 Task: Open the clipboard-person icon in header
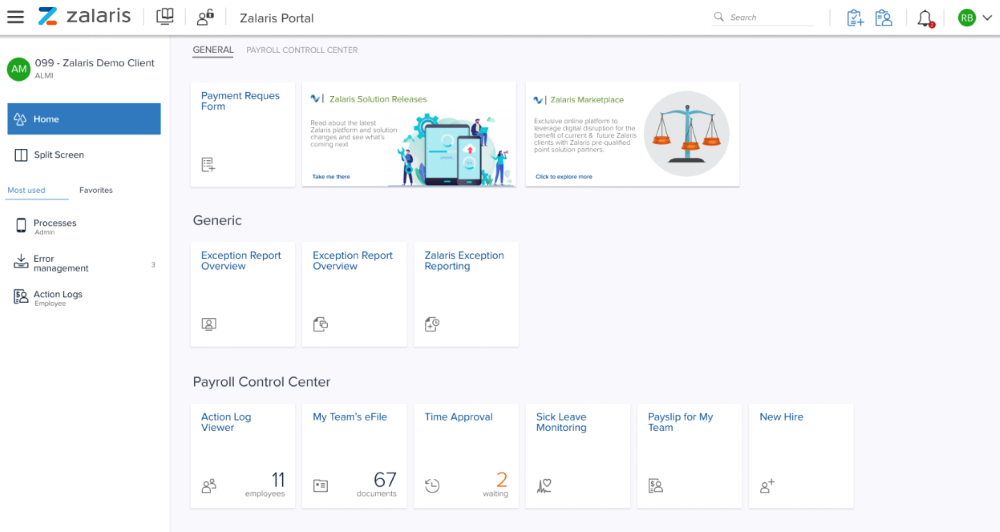883,18
